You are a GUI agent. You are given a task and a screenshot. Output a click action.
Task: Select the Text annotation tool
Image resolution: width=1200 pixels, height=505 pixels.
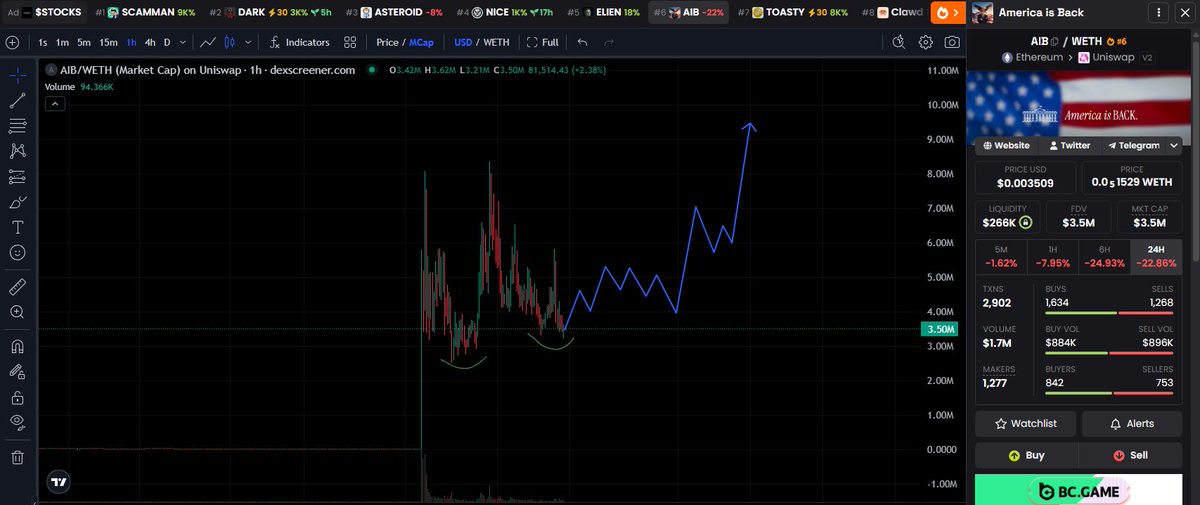[x=17, y=228]
